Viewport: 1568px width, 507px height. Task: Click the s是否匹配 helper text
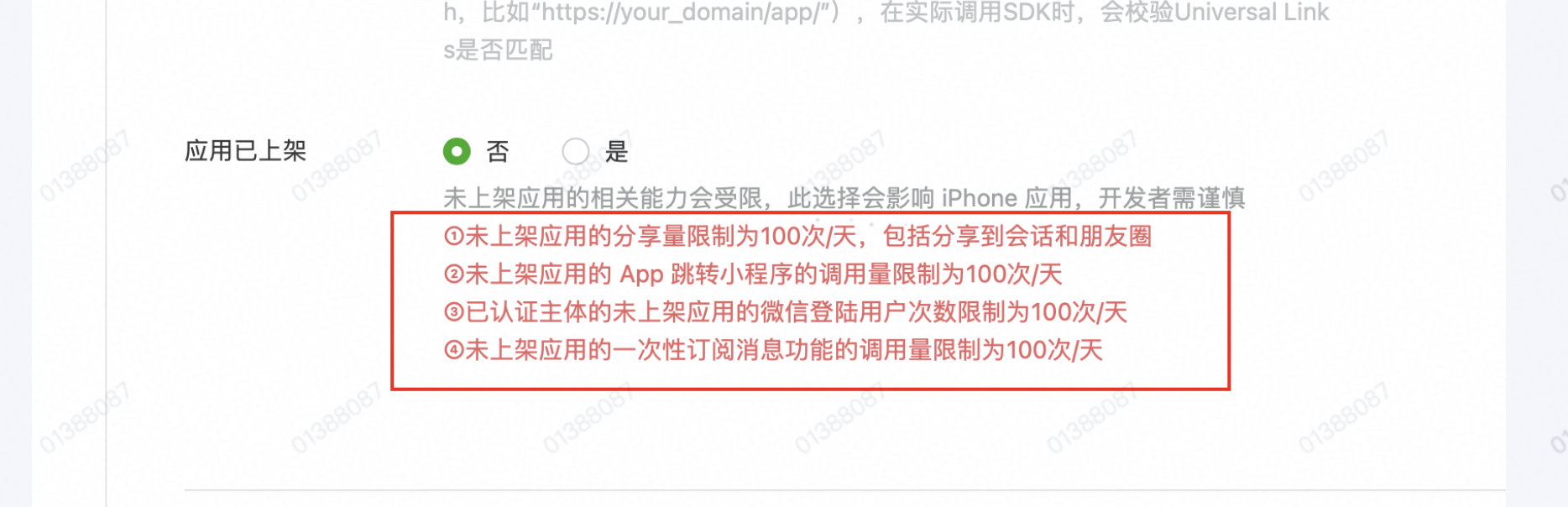[x=498, y=50]
